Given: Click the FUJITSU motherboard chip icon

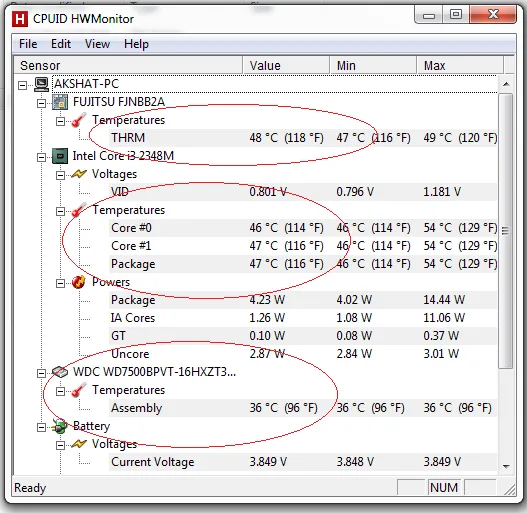Looking at the screenshot, I should click(x=60, y=102).
